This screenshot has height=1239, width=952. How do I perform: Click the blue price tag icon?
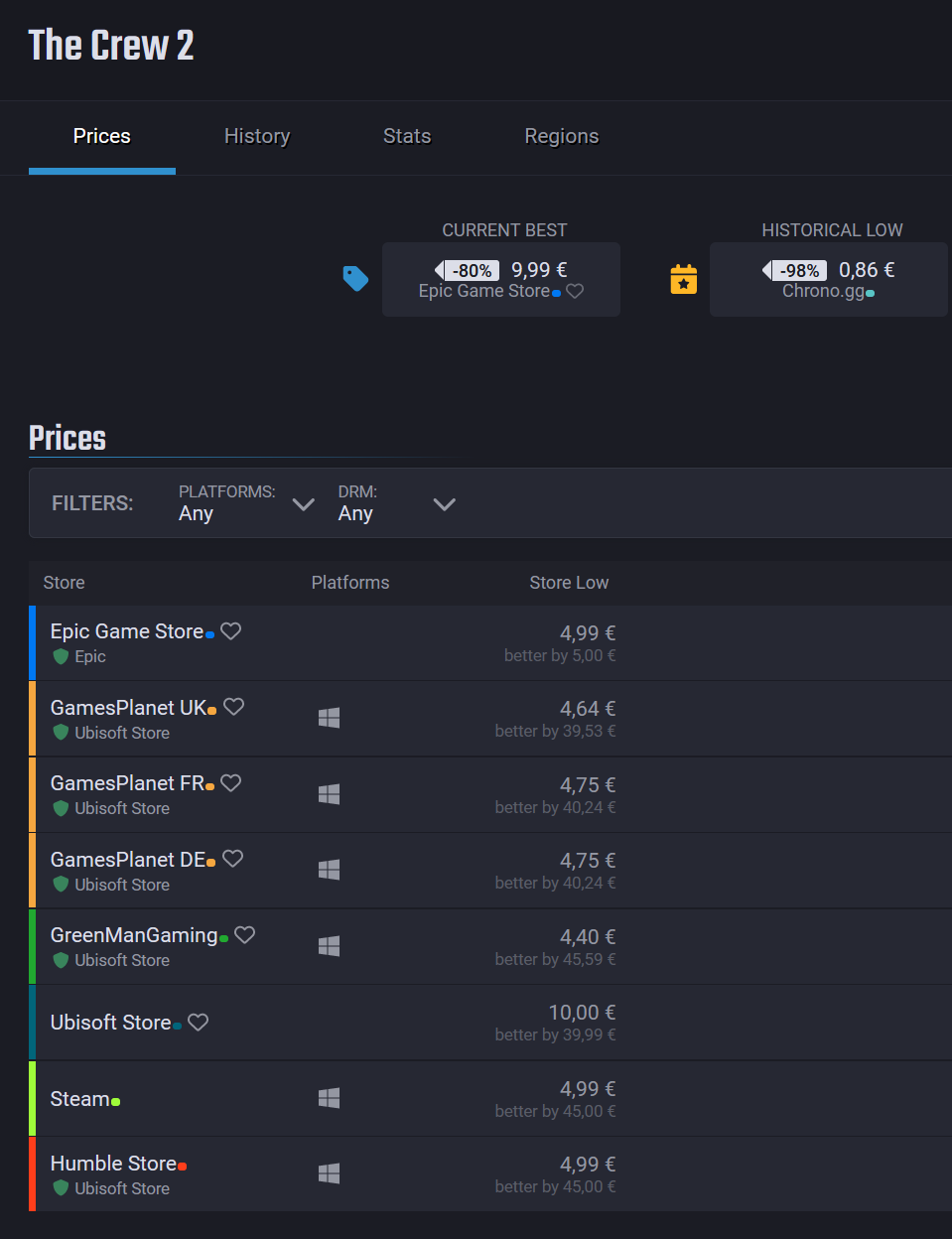point(355,279)
